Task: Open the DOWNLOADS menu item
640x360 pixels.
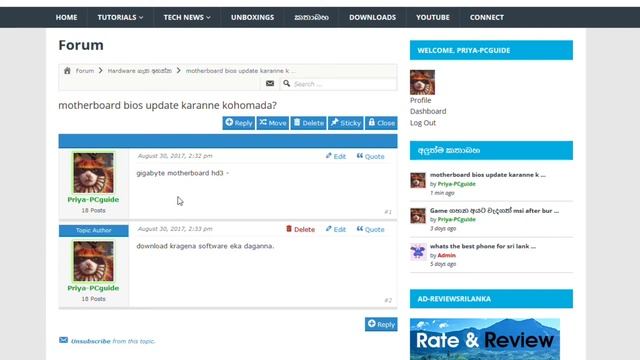Action: (372, 18)
